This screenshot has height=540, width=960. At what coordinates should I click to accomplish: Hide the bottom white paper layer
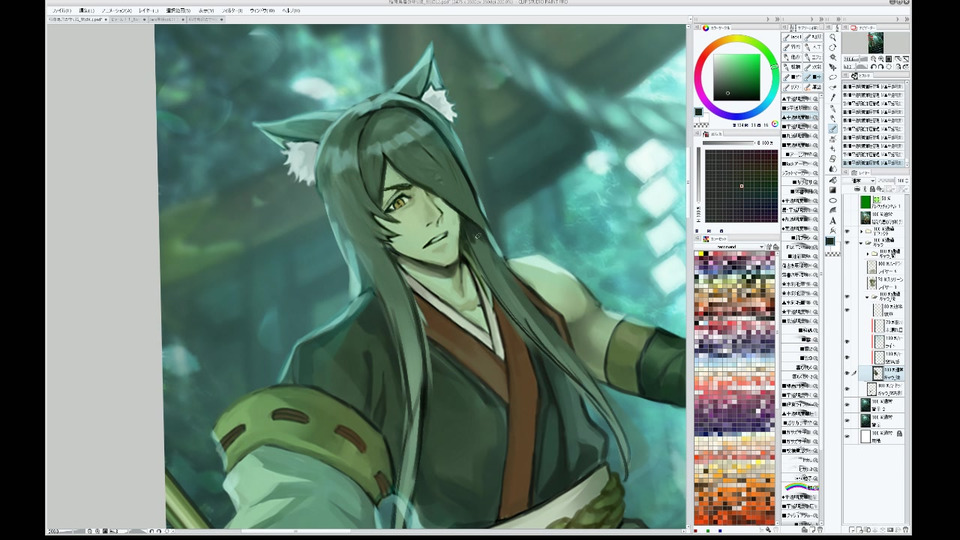pyautogui.click(x=848, y=436)
